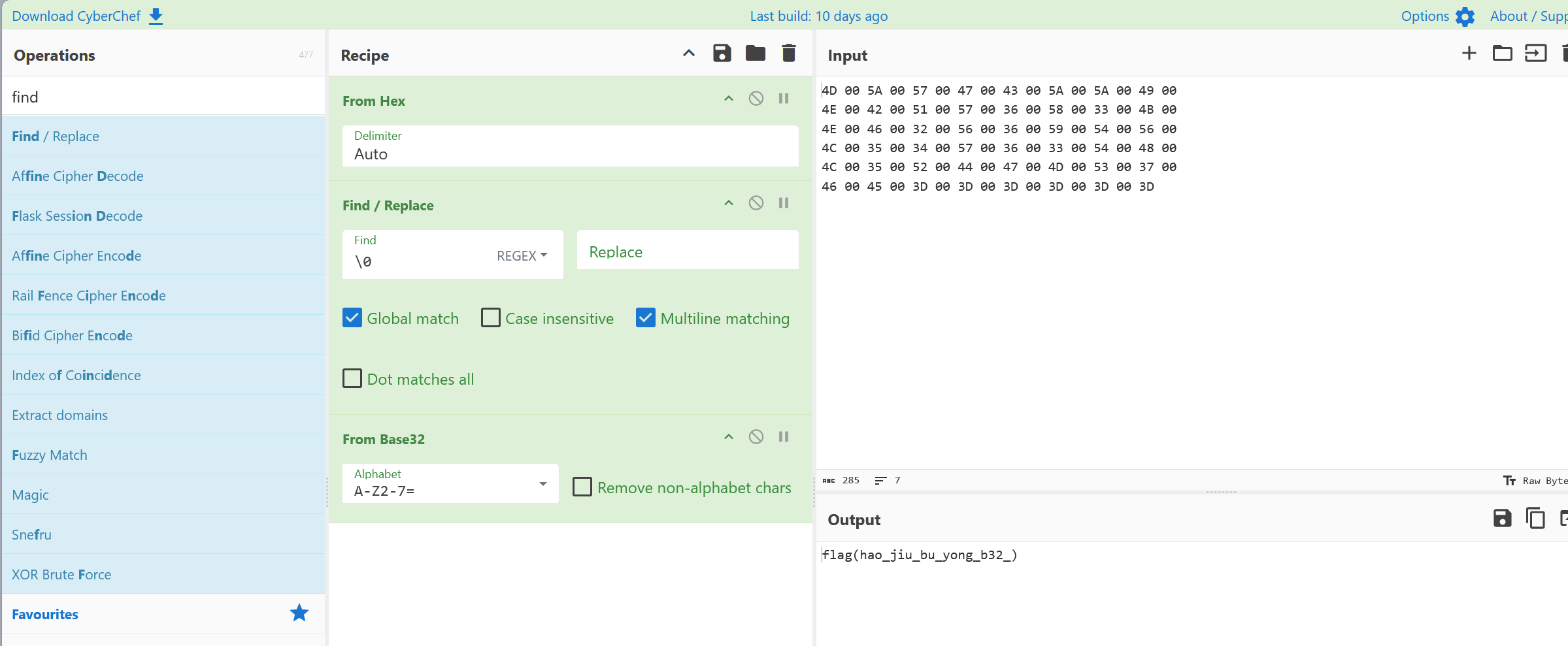Load a recipe via folder icon
Image resolution: width=1568 pixels, height=646 pixels.
755,54
